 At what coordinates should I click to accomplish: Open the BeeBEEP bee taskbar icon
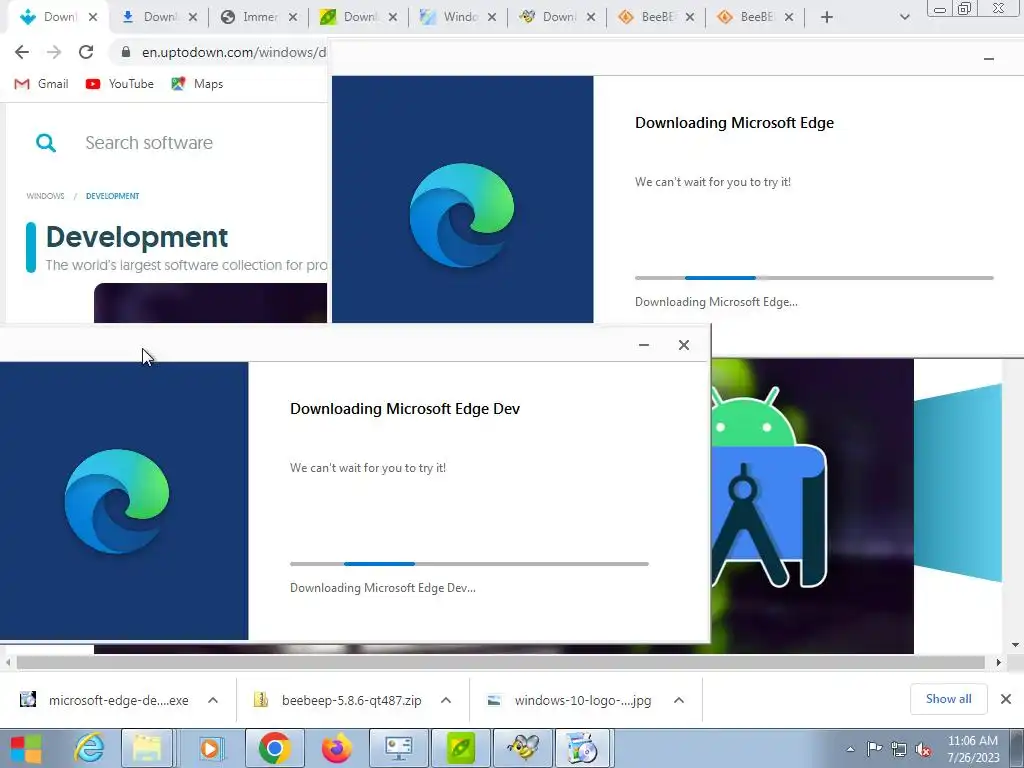522,748
